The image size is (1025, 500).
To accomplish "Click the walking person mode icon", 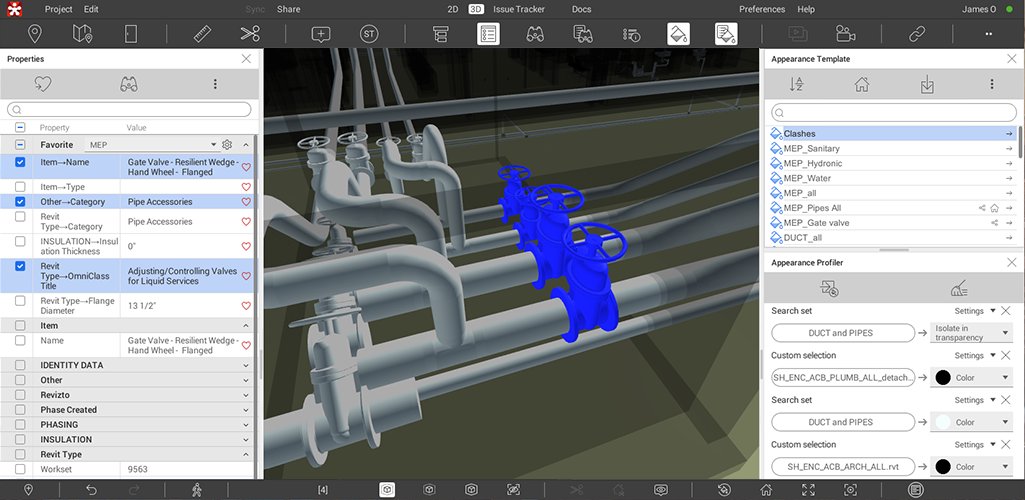I will tap(196, 490).
